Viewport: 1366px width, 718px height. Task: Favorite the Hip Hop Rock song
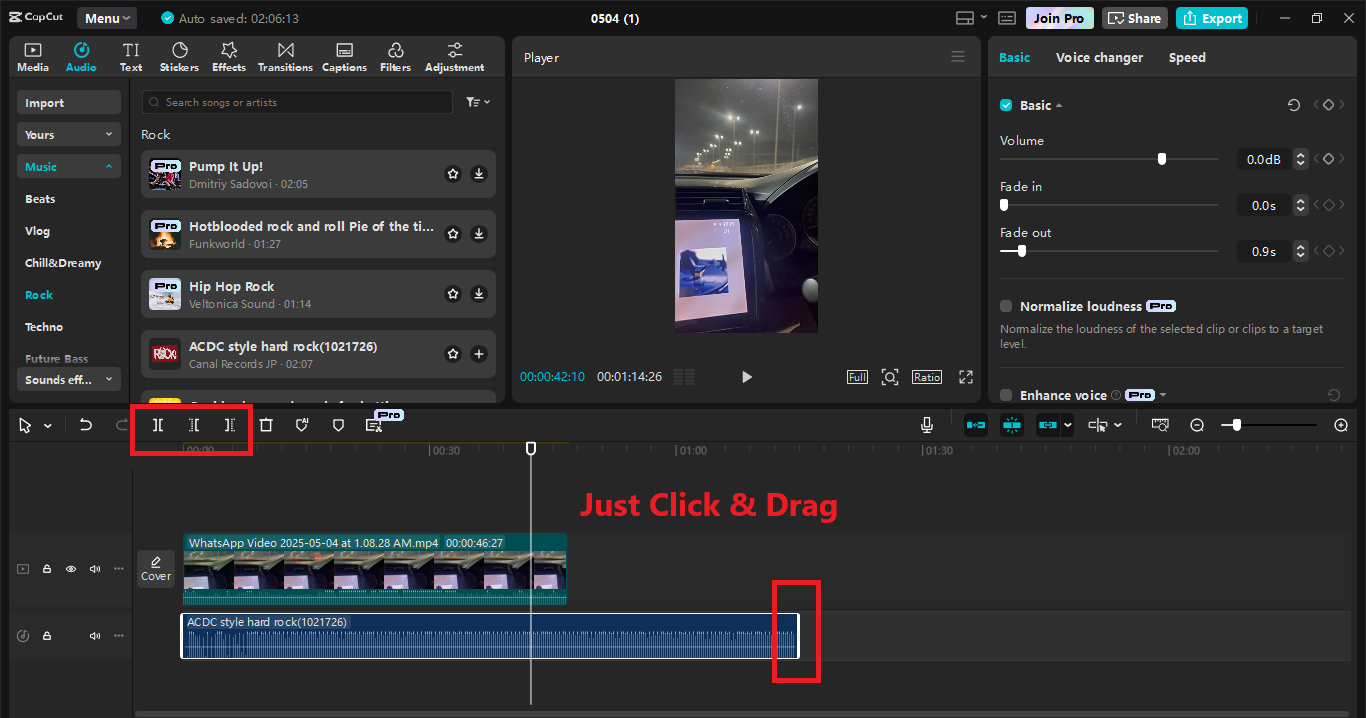coord(453,294)
